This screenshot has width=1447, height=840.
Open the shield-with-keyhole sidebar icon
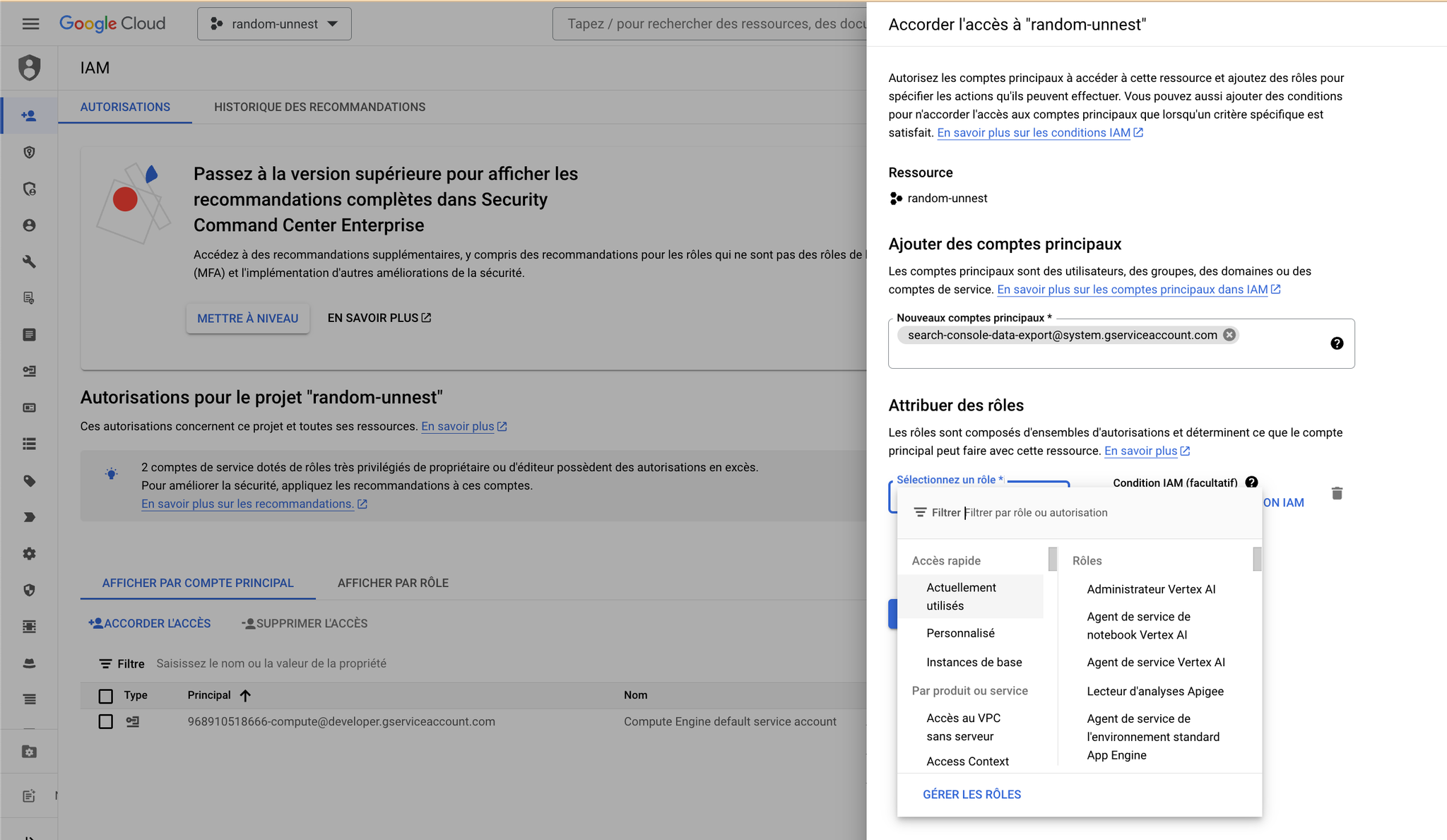[x=29, y=152]
